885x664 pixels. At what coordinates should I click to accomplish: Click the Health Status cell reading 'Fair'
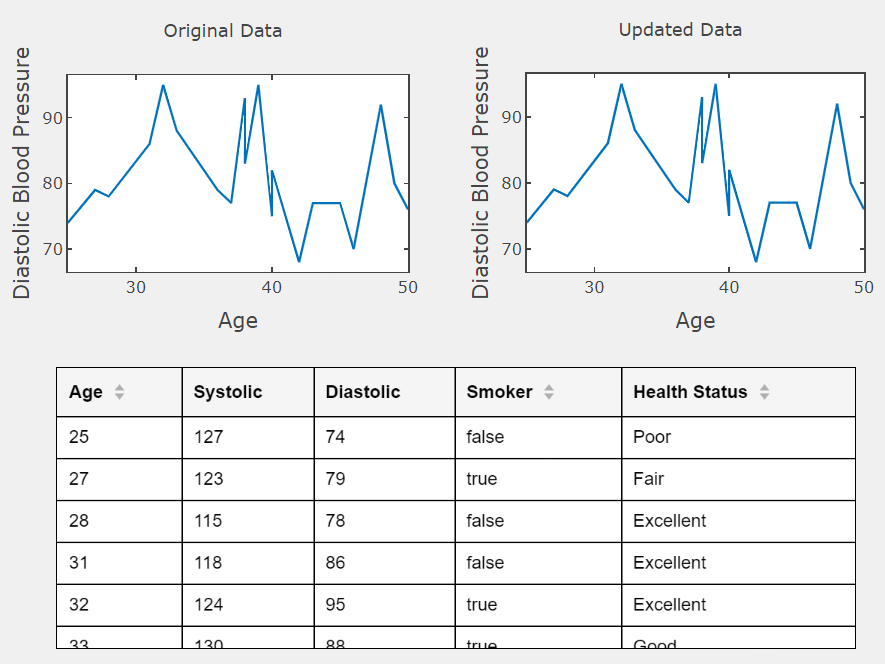click(x=737, y=479)
